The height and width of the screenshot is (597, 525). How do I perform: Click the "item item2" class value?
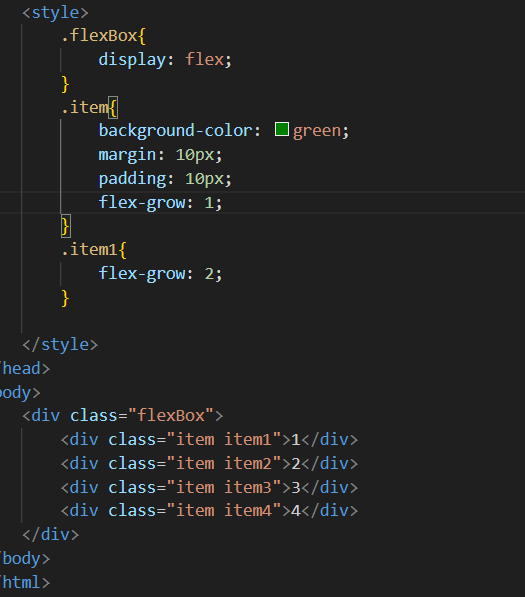(223, 463)
